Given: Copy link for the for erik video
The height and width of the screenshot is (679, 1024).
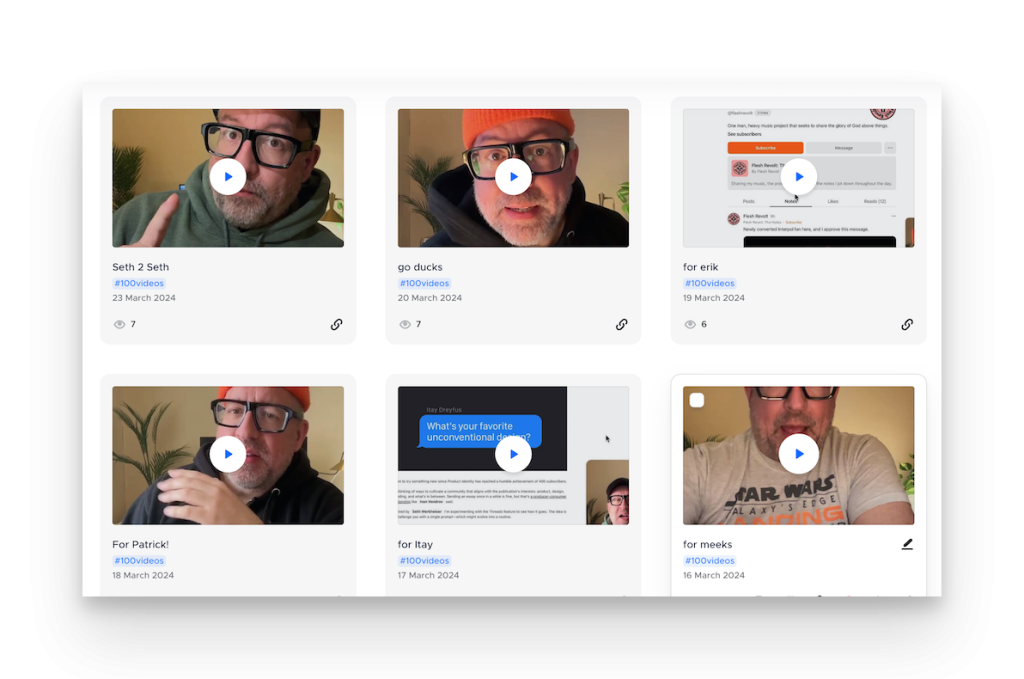Looking at the screenshot, I should click(x=907, y=324).
